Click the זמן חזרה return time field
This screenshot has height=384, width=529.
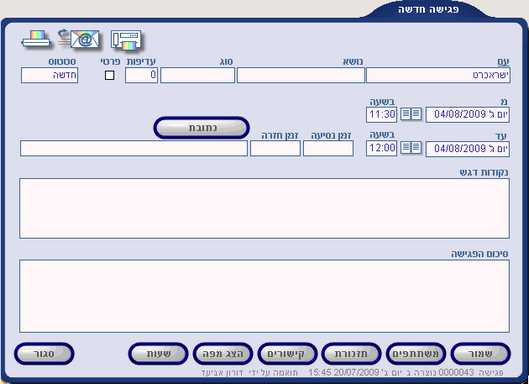[x=275, y=148]
